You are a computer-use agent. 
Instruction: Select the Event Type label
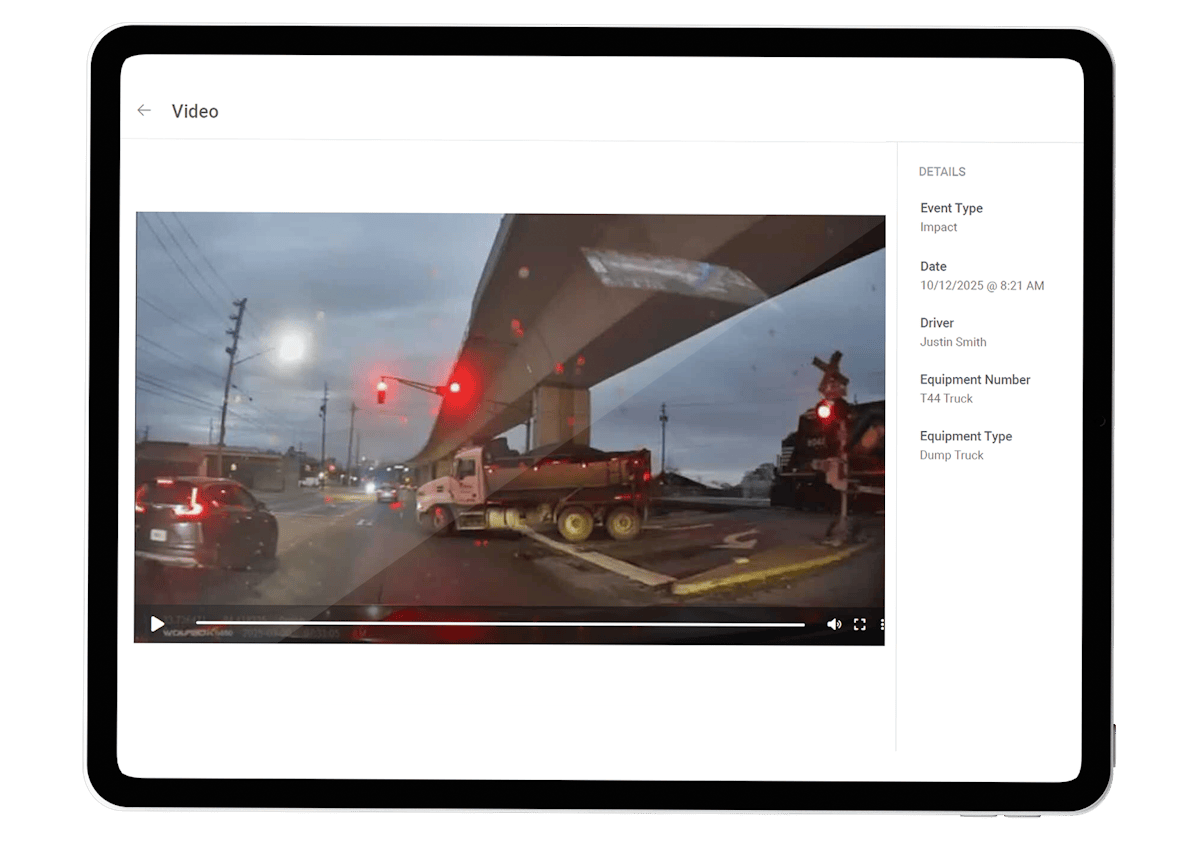tap(951, 208)
